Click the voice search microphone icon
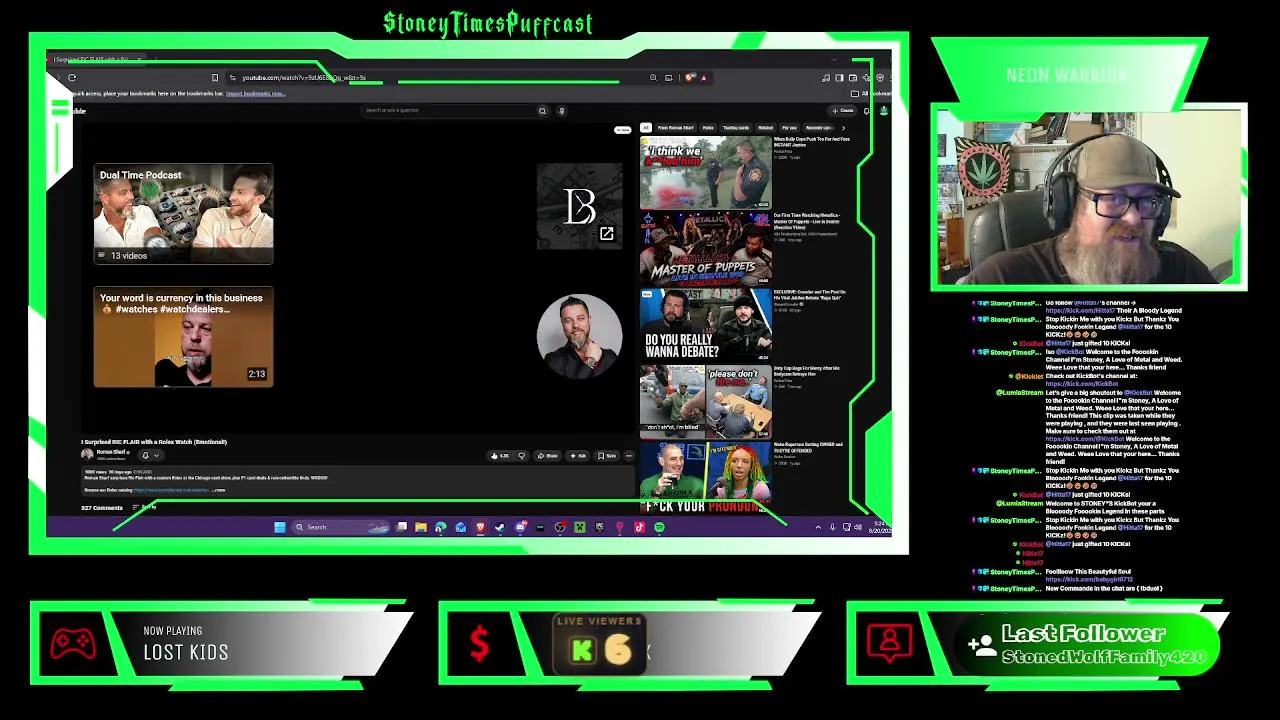Viewport: 1280px width, 720px height. coord(562,111)
